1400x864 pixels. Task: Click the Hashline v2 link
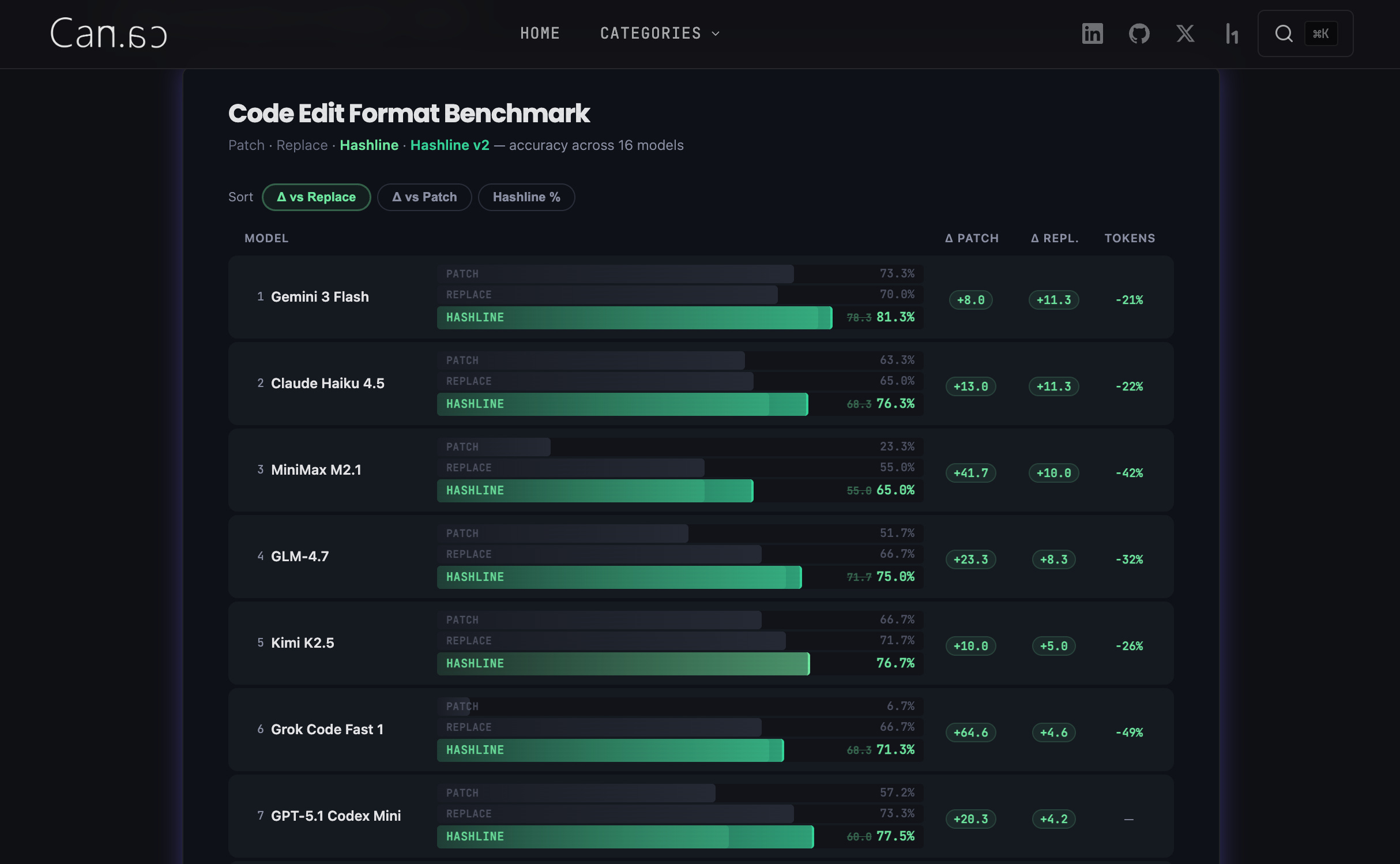(x=450, y=145)
